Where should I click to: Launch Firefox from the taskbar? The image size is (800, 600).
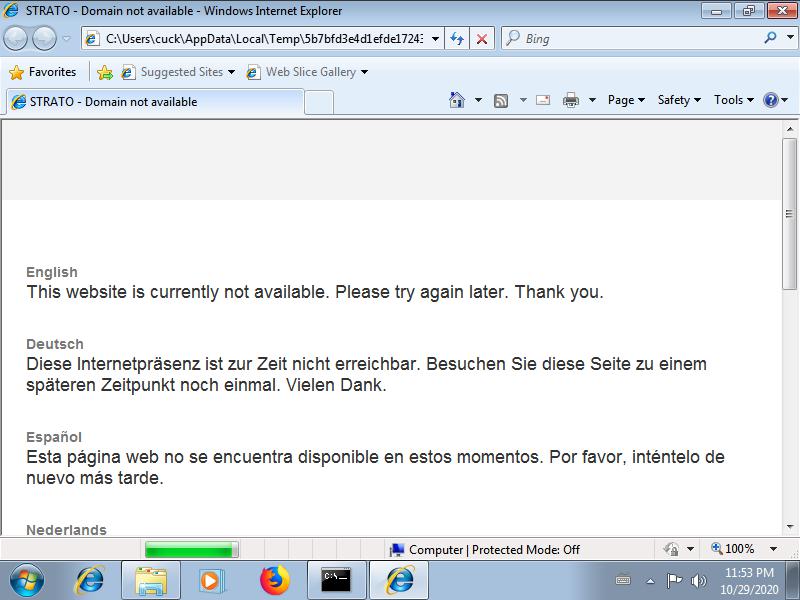pos(274,580)
